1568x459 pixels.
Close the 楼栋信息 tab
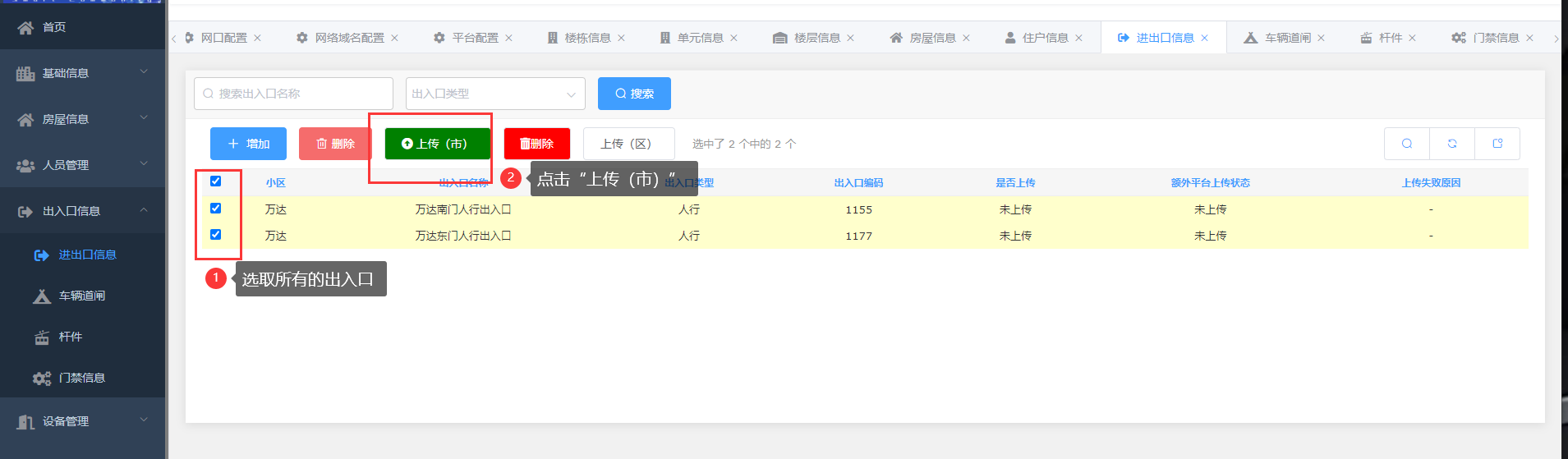[x=621, y=38]
